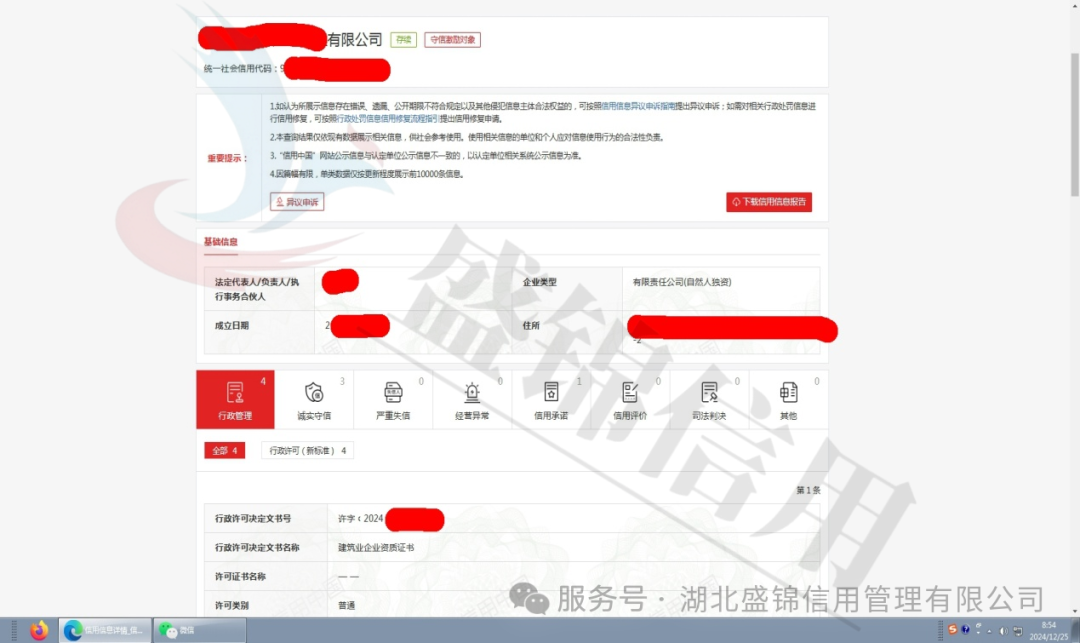Image resolution: width=1080 pixels, height=643 pixels.
Task: Open the 行政处罚信息信用修复流程指引 link
Action: tap(387, 118)
